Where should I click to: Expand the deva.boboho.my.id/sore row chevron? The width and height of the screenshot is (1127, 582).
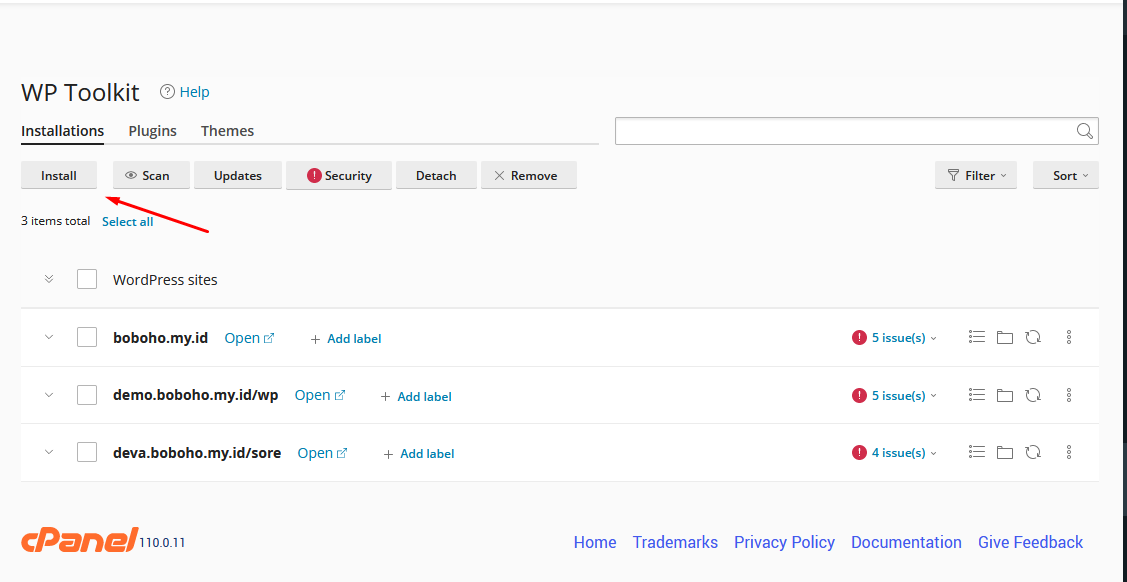pyautogui.click(x=49, y=452)
